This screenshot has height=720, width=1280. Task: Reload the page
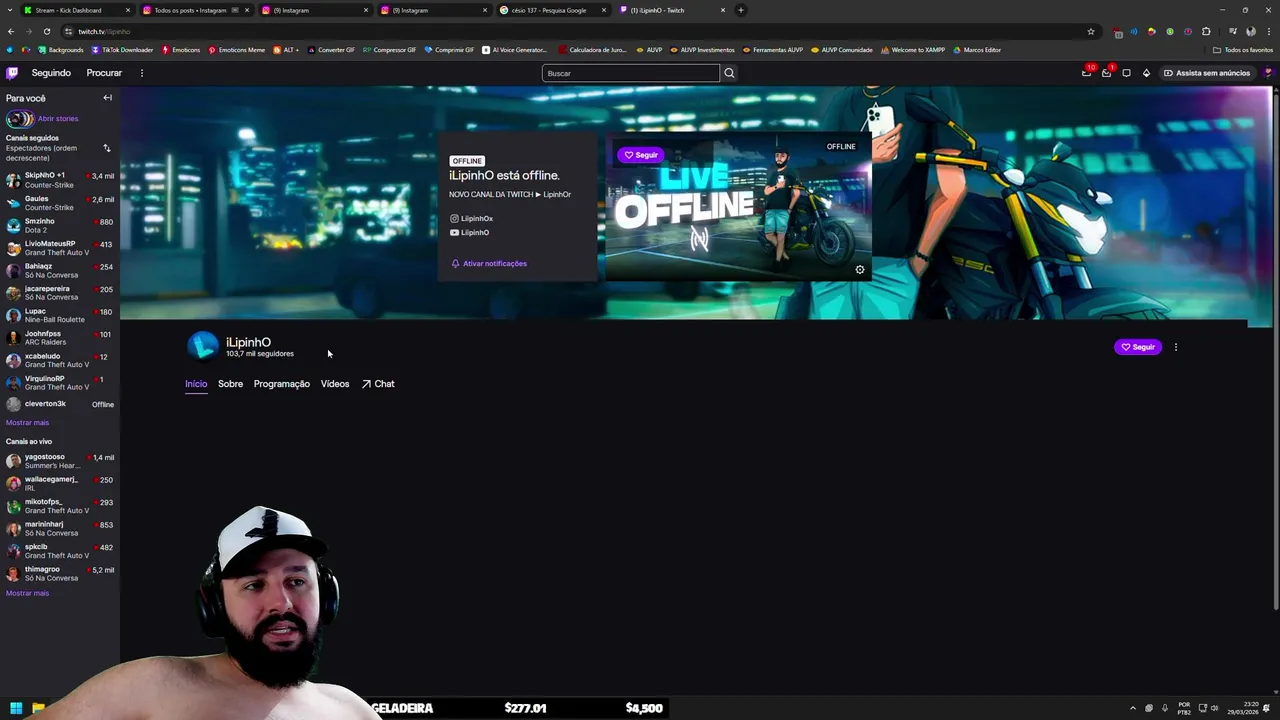click(x=47, y=31)
